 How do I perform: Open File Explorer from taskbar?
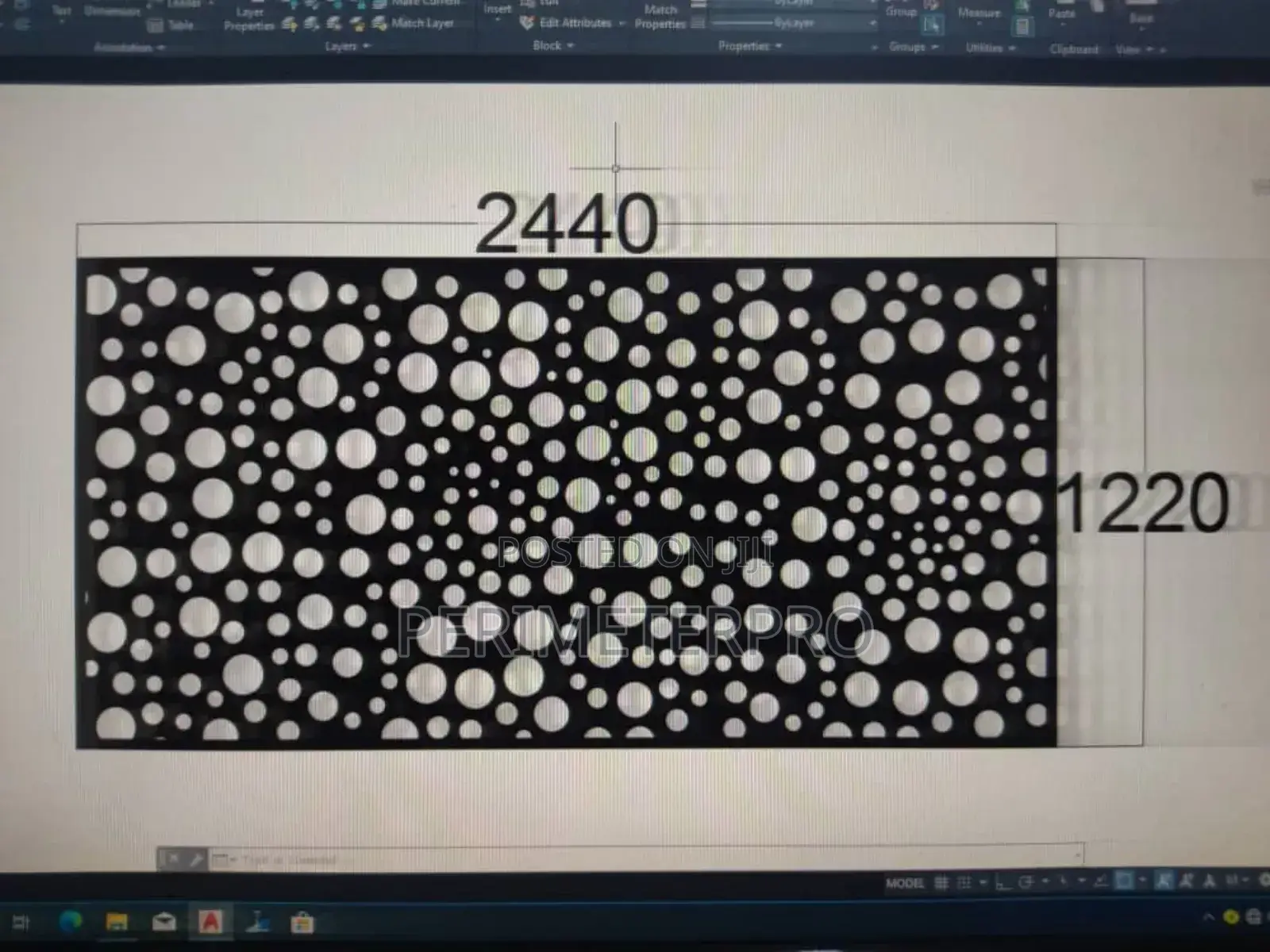point(117,922)
